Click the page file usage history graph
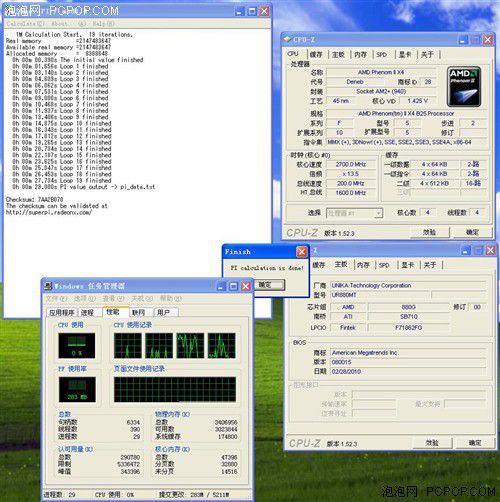500x502 pixels. point(175,389)
